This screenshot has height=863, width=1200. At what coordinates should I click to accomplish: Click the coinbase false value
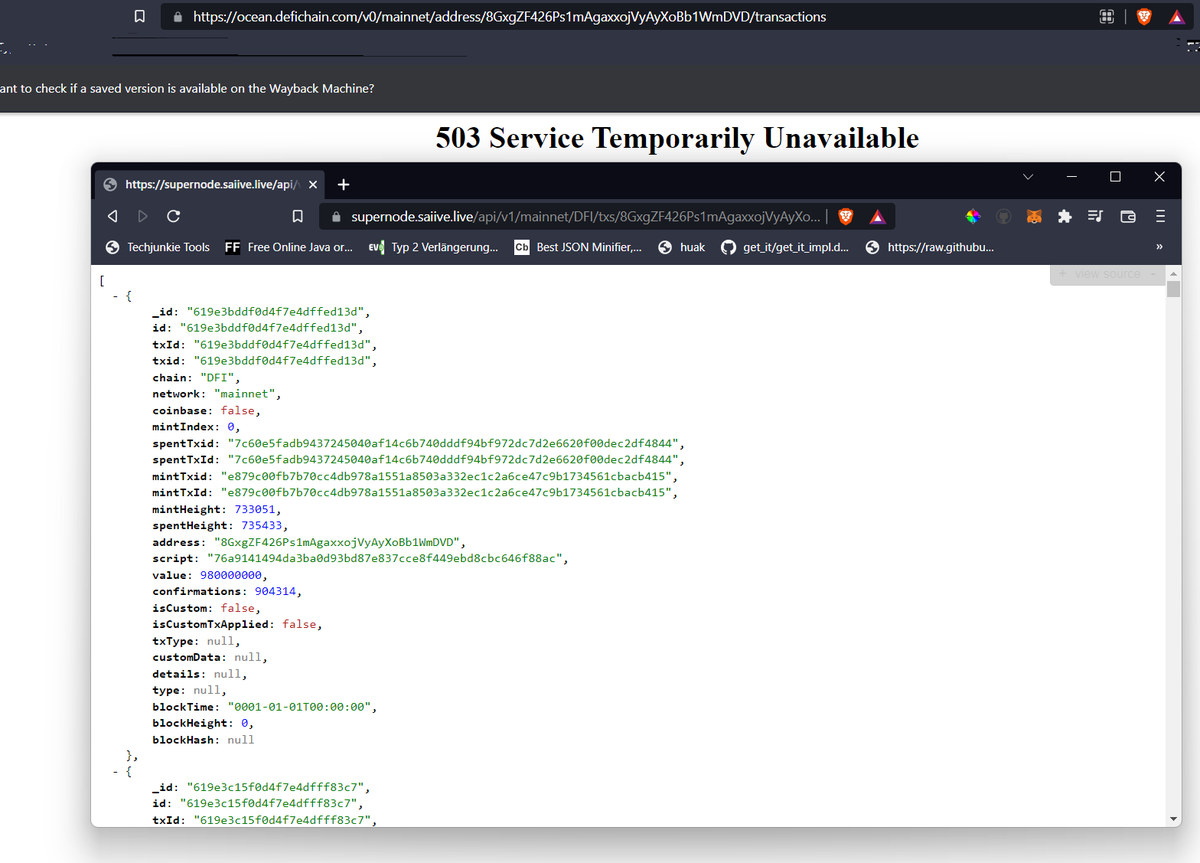[237, 410]
